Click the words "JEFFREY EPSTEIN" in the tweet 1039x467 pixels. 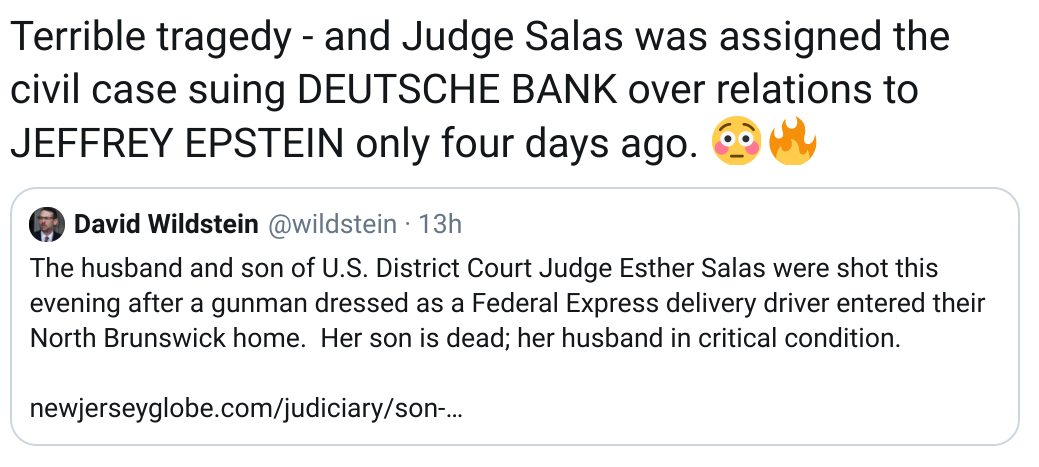[x=176, y=145]
